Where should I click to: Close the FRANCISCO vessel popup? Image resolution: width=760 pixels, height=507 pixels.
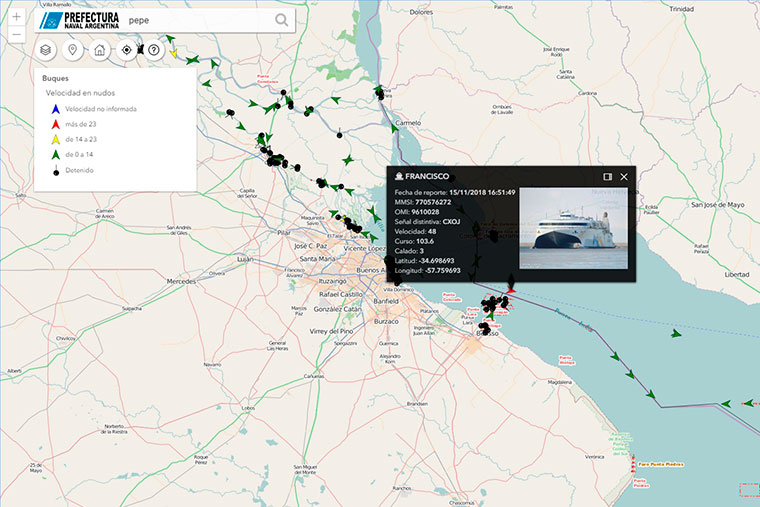tap(624, 176)
